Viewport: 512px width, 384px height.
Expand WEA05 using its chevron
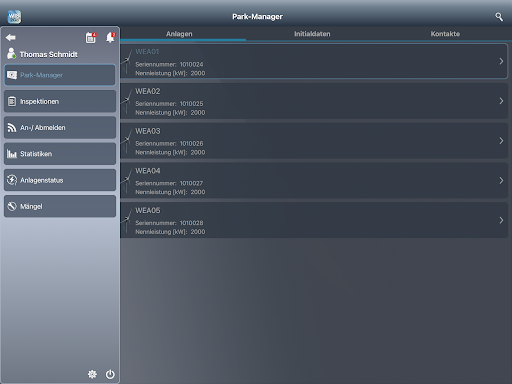(501, 220)
